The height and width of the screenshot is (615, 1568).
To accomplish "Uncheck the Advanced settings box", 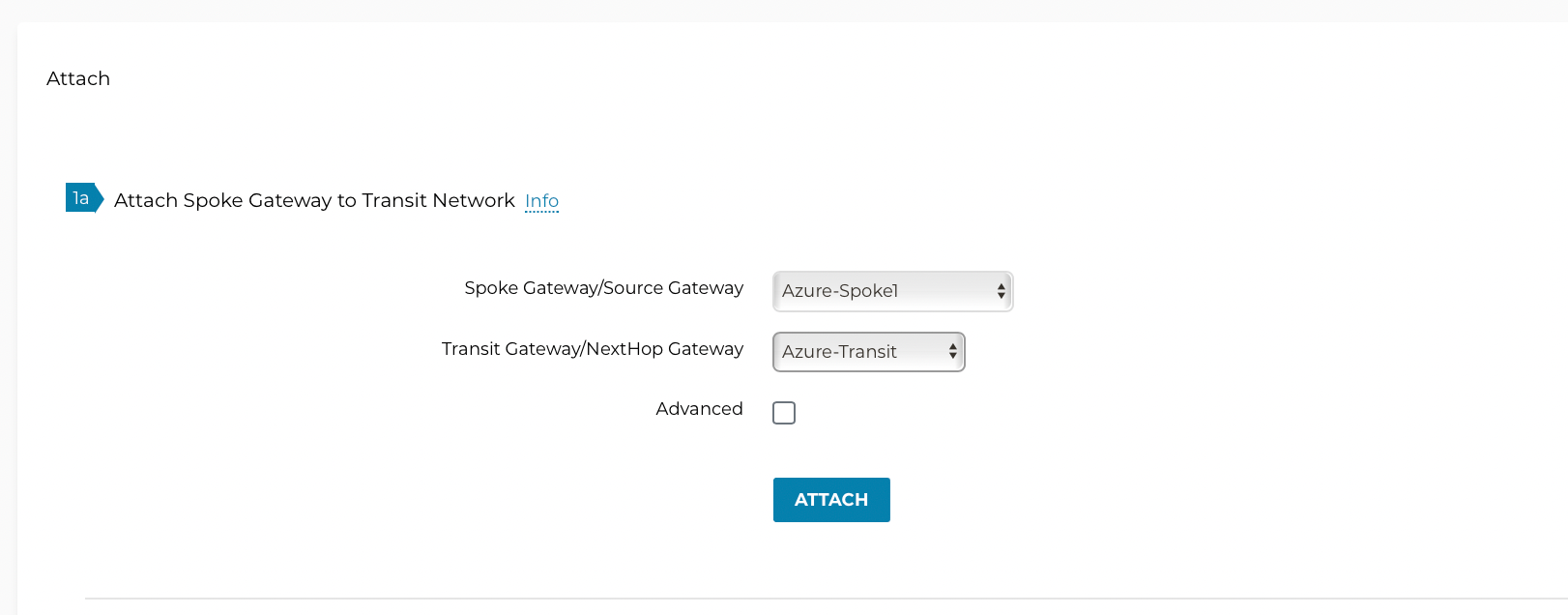I will click(x=784, y=412).
